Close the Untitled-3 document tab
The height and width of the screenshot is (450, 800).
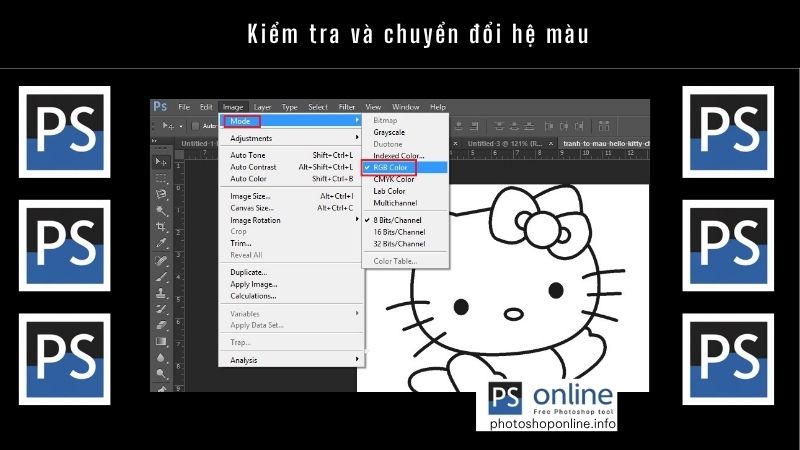pos(551,144)
